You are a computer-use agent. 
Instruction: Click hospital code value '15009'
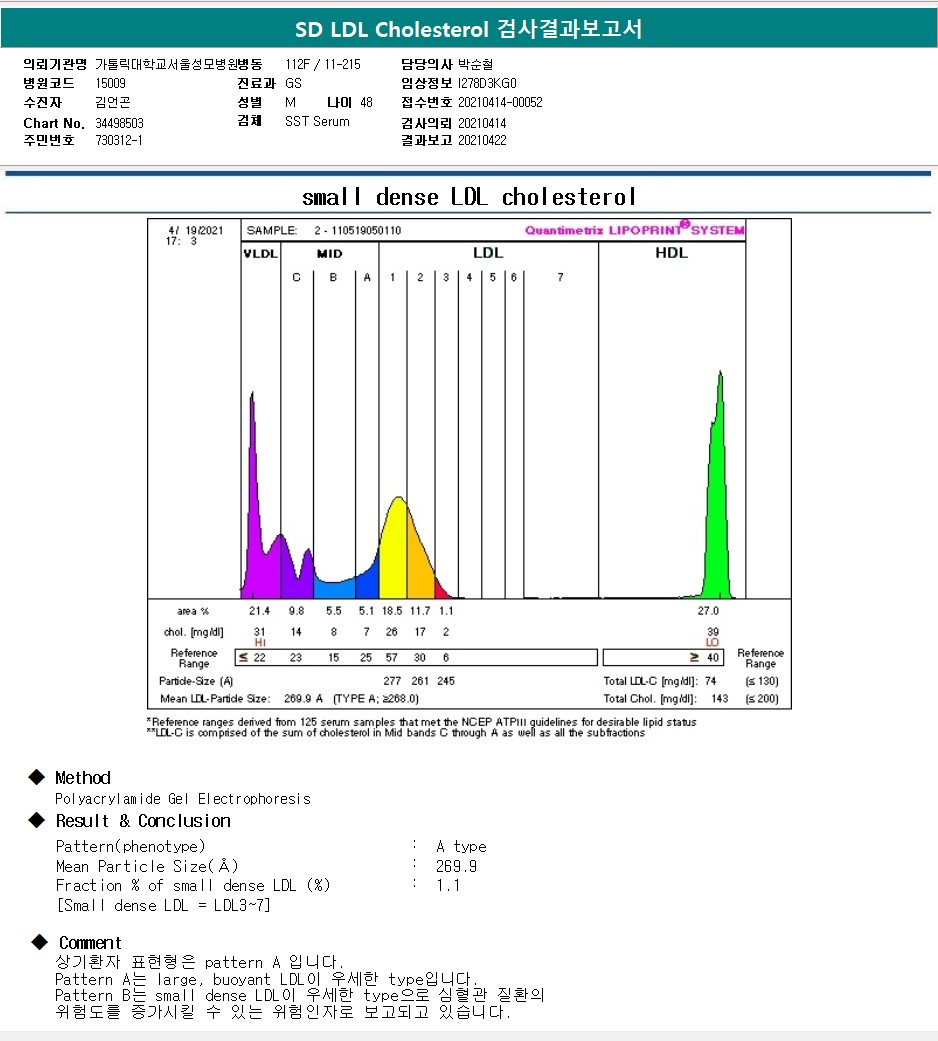(x=110, y=83)
